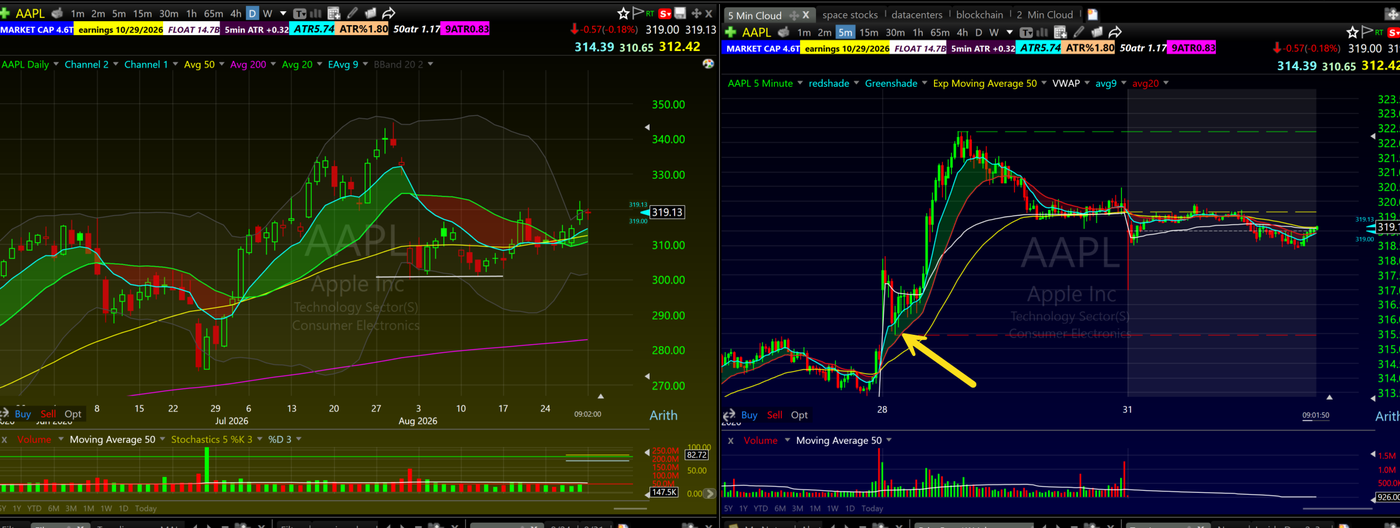
Task: Switch Daily chart to 15m timeframe
Action: pyautogui.click(x=142, y=14)
